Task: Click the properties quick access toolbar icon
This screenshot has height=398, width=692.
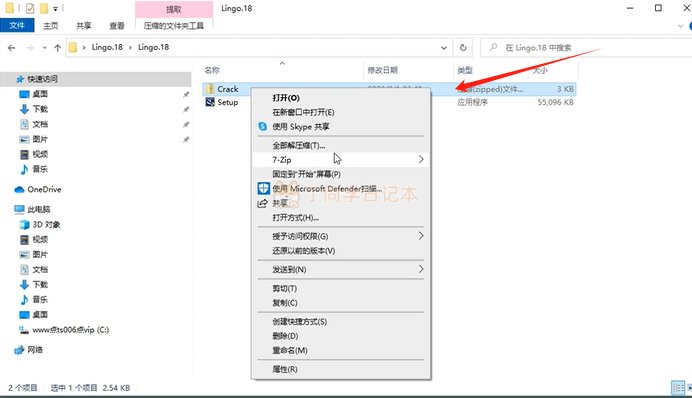Action: (x=30, y=8)
